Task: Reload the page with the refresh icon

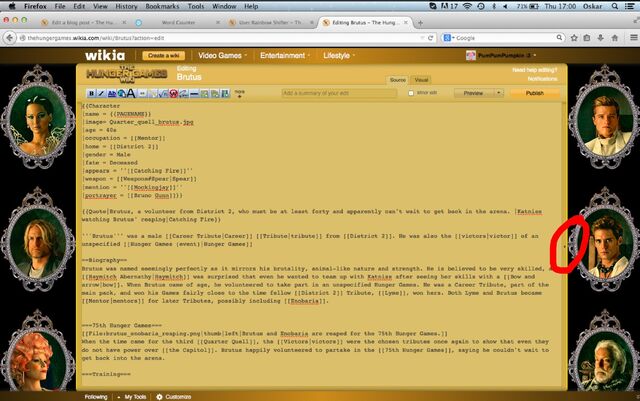Action: click(x=430, y=38)
